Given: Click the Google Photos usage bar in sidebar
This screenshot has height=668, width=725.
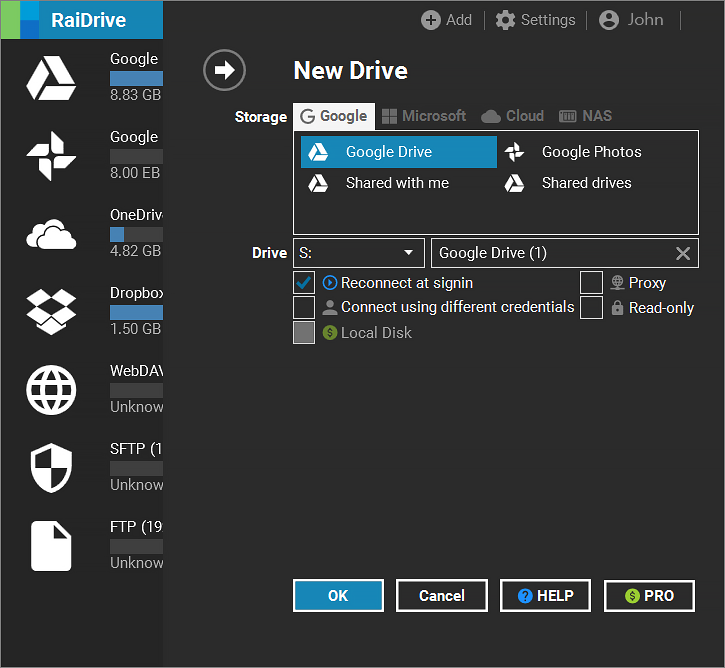Looking at the screenshot, I should click(x=136, y=156).
